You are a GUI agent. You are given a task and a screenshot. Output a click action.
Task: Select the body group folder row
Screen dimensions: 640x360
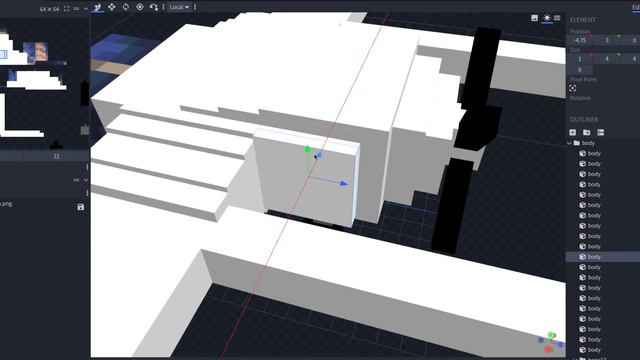[603, 143]
